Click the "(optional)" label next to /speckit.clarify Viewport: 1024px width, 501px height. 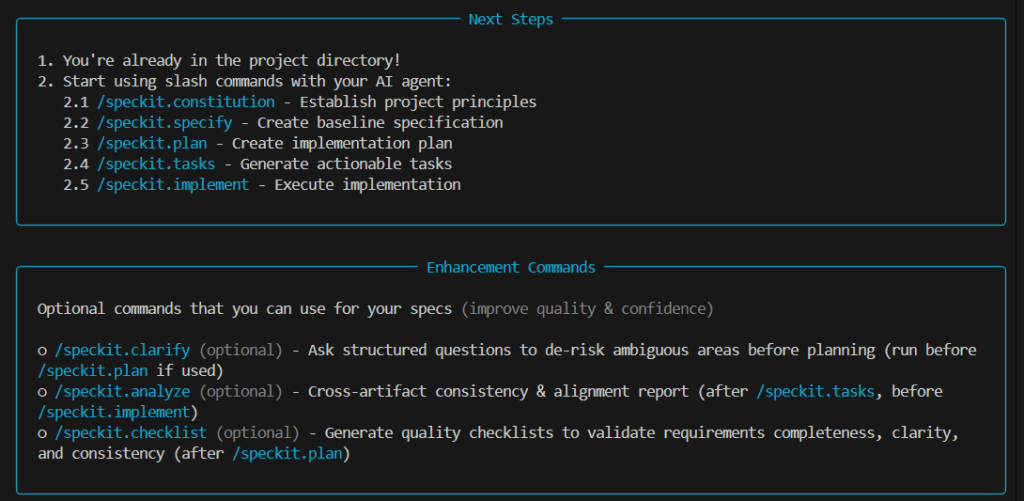pyautogui.click(x=240, y=350)
